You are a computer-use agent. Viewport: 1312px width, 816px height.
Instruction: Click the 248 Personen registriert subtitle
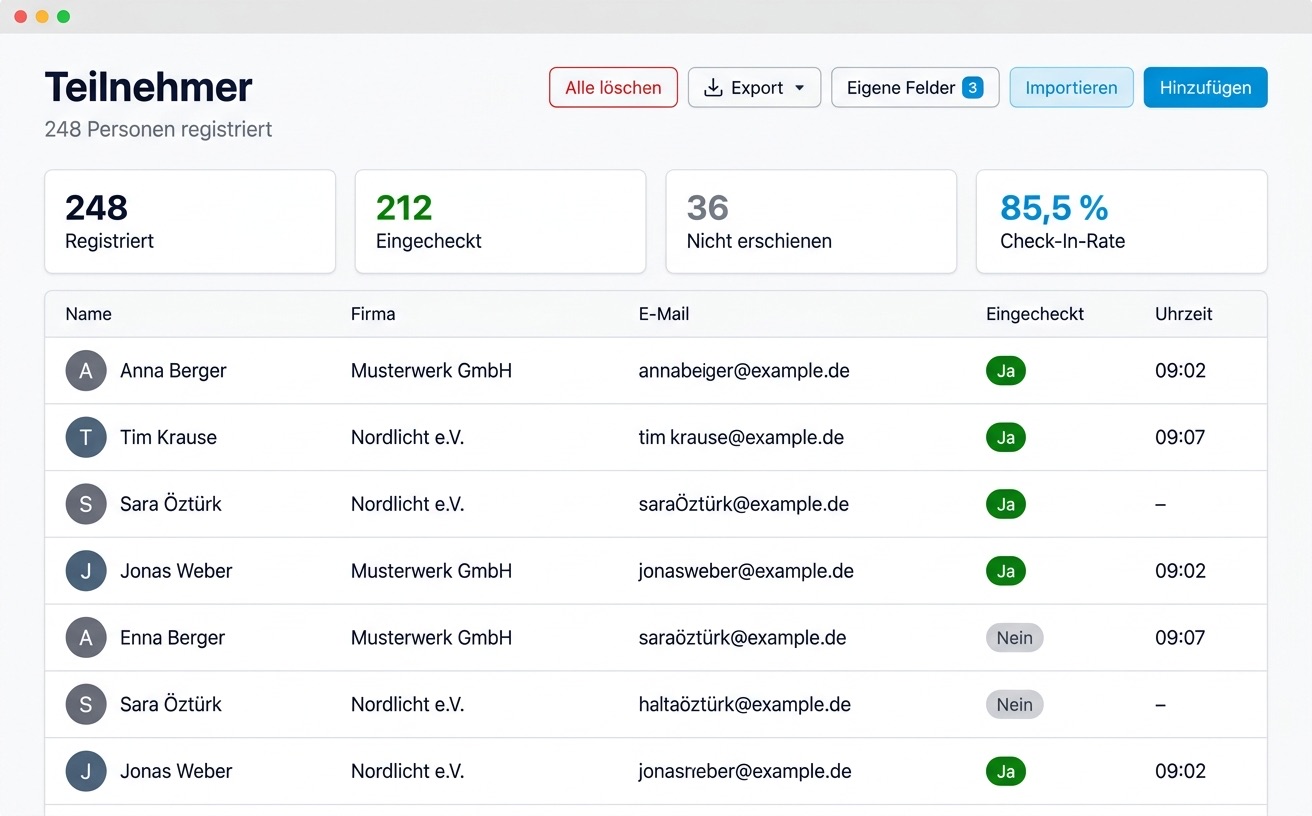158,129
